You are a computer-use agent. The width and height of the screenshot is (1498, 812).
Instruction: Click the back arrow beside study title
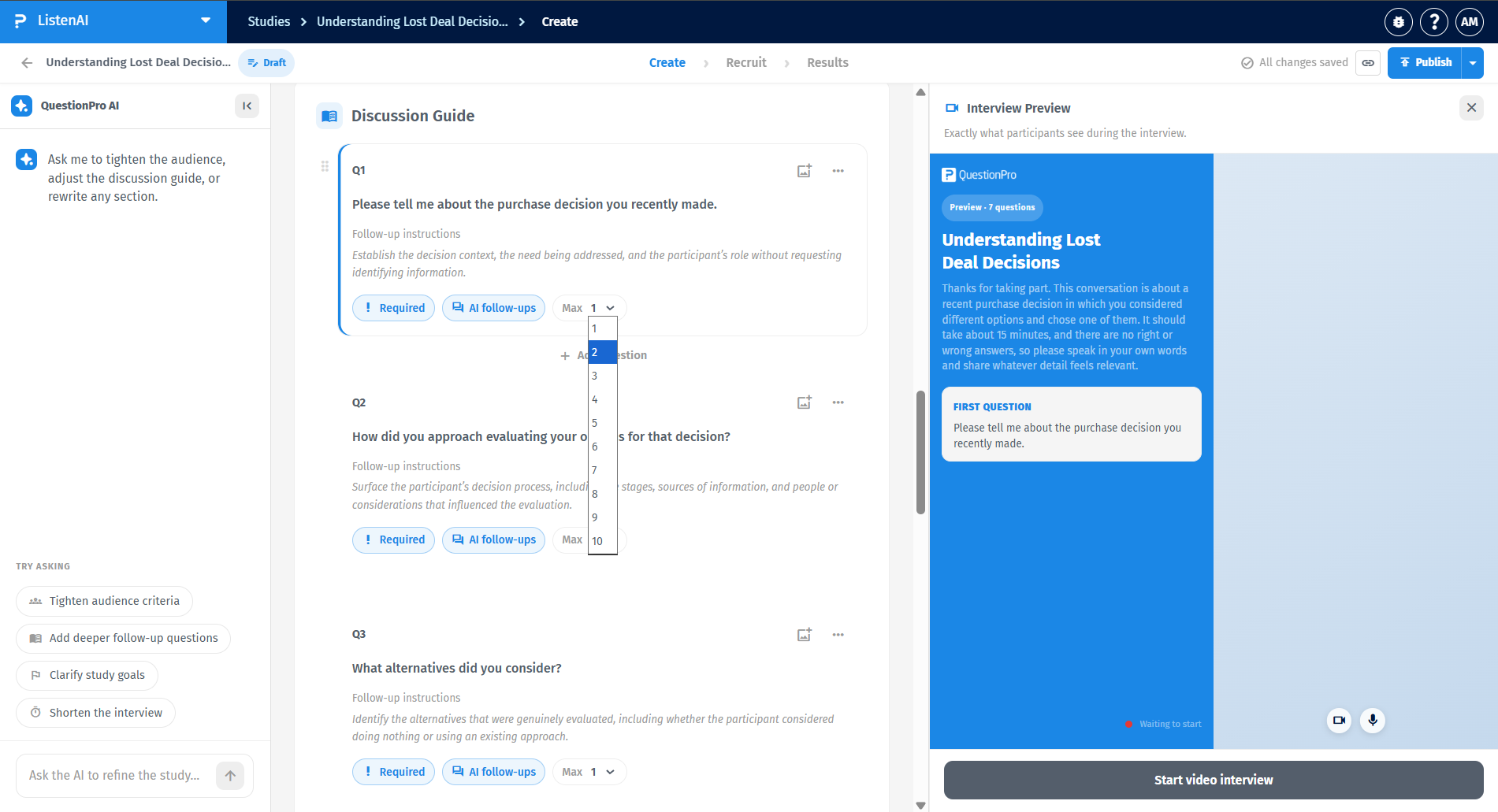tap(27, 63)
